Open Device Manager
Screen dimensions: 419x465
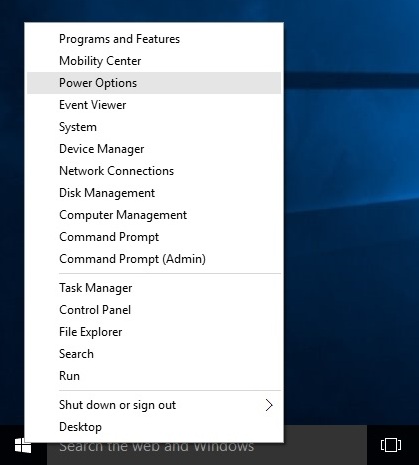[154, 149]
